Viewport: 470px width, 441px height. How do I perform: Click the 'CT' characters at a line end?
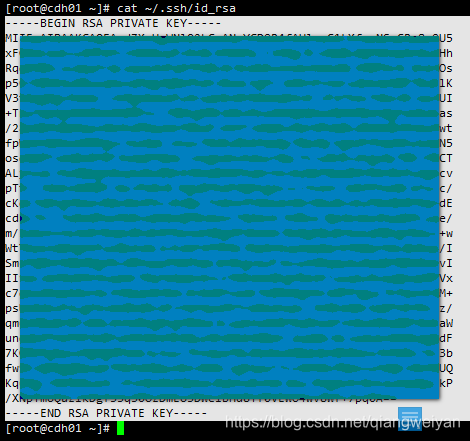446,158
